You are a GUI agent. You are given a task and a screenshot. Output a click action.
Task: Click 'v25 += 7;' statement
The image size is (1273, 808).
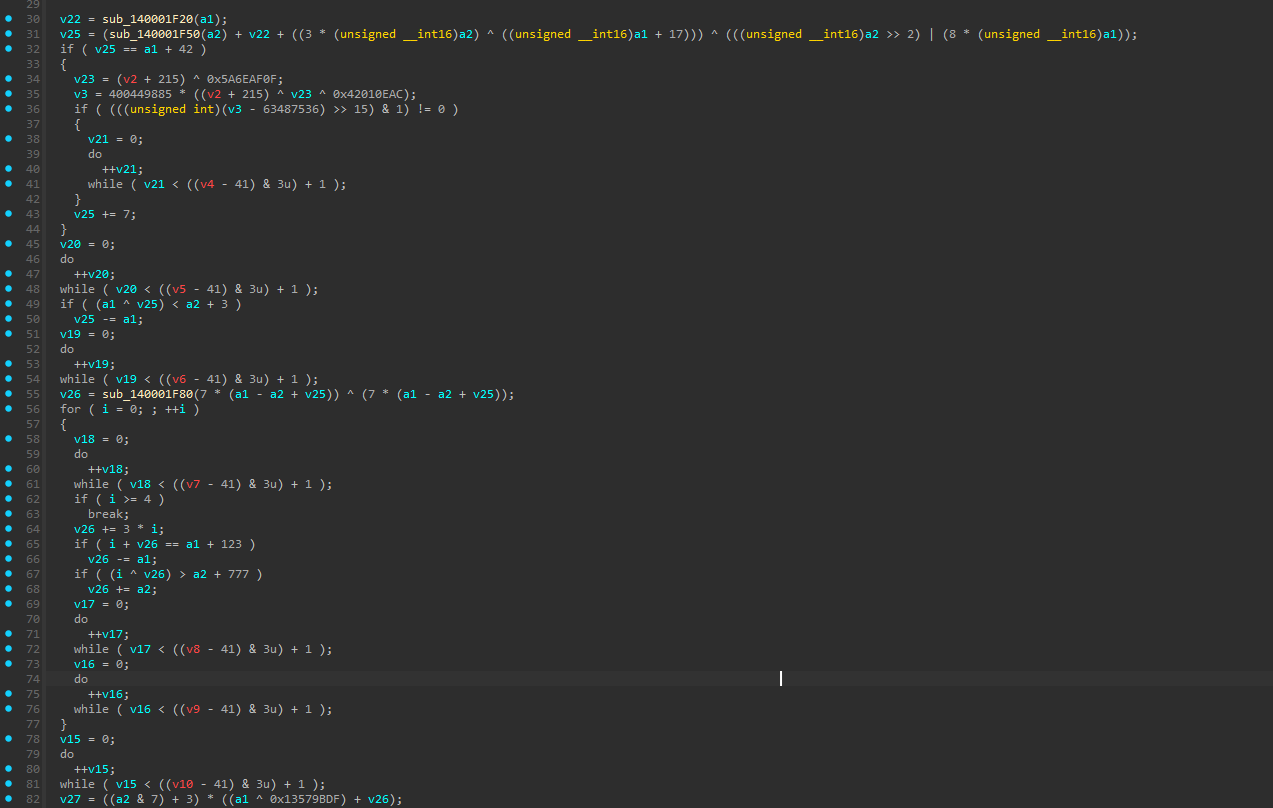[105, 214]
